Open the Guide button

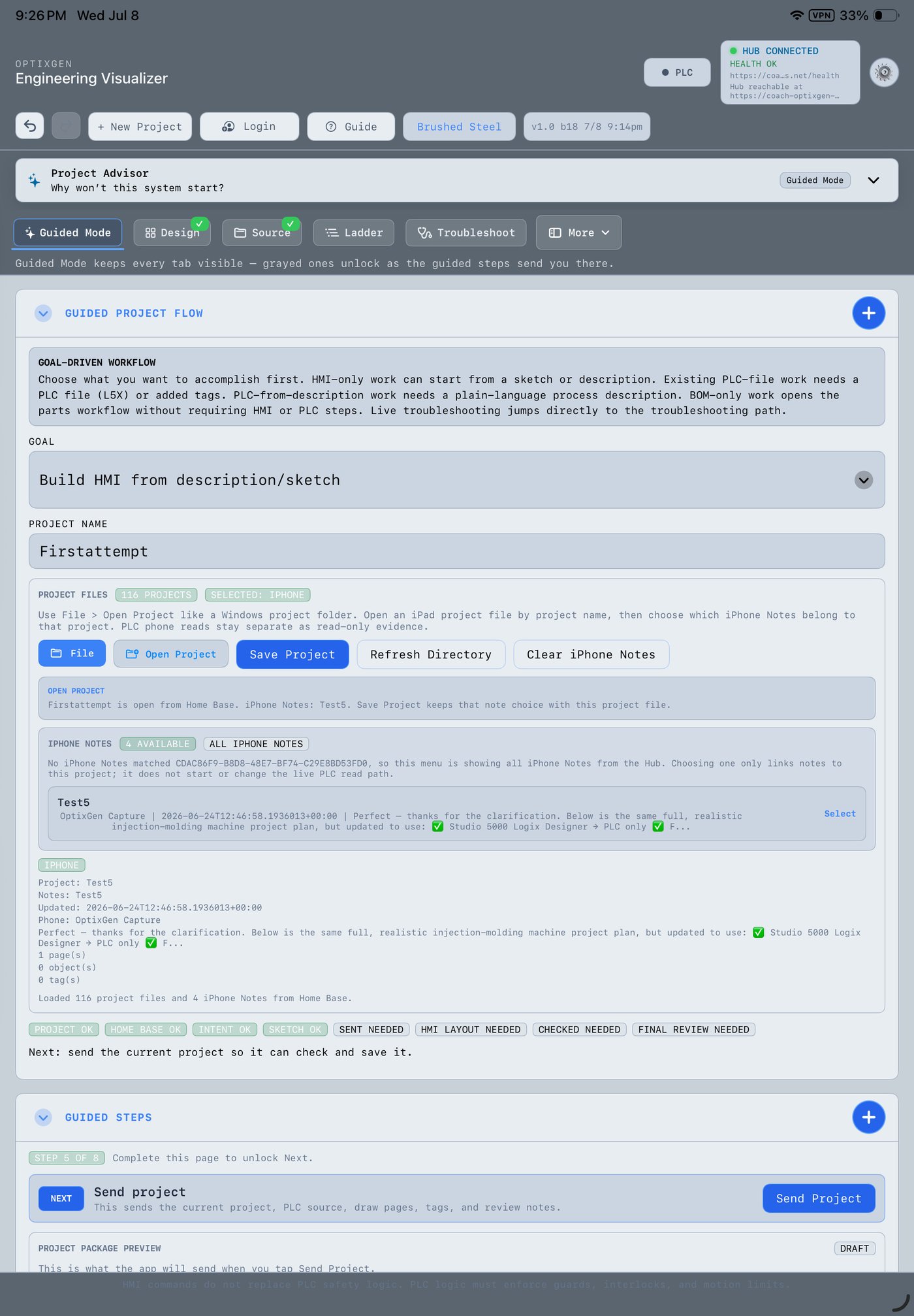click(x=351, y=127)
